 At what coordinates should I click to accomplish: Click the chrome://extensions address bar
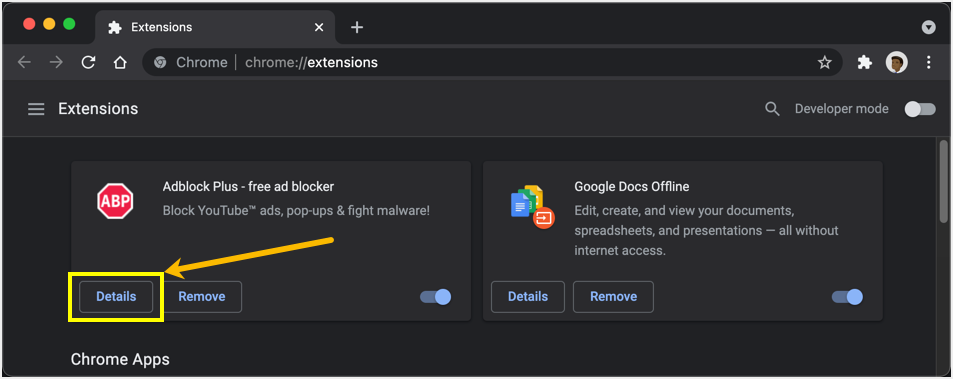(492, 63)
